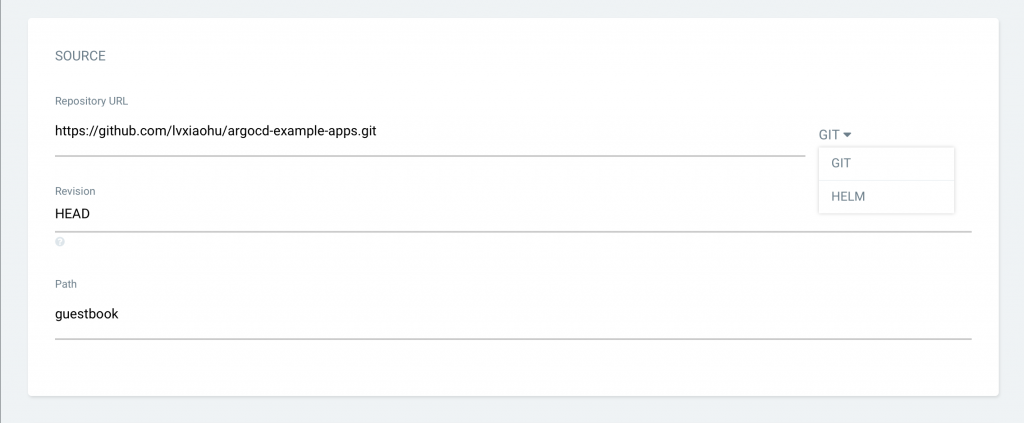Click the caret arrow beside GIT
The image size is (1024, 423).
(x=847, y=134)
